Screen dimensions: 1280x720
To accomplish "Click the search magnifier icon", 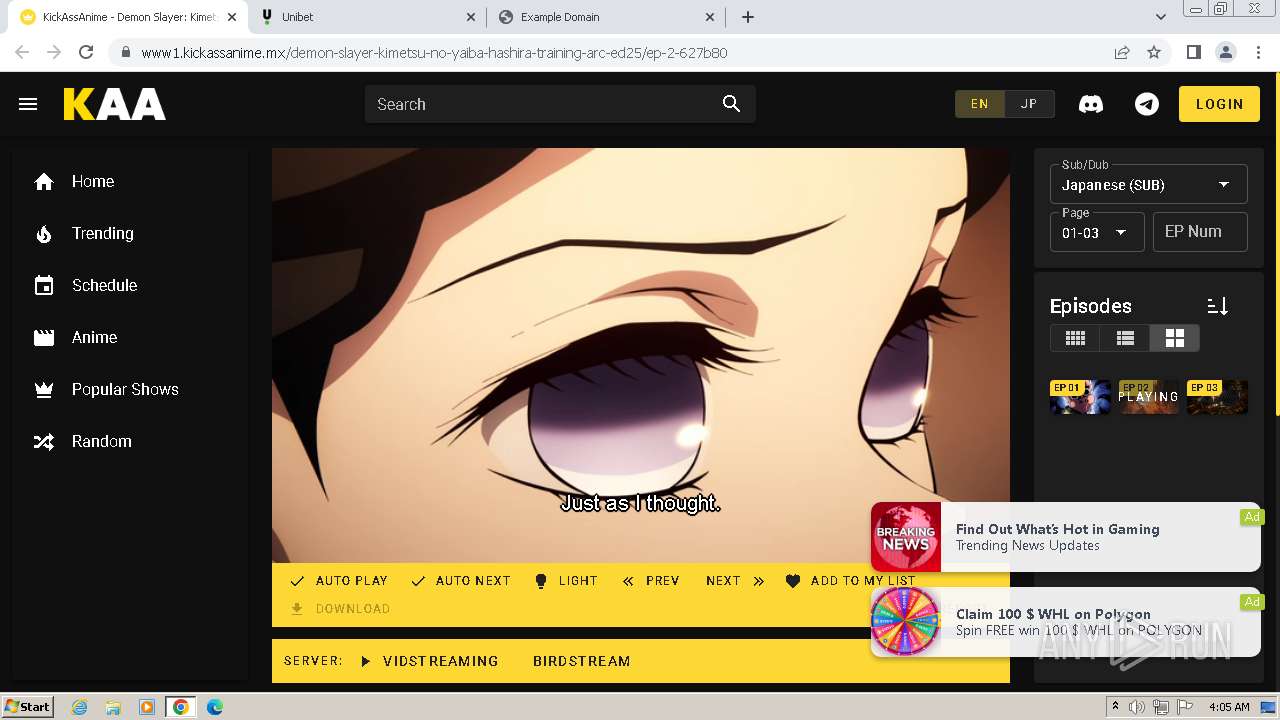I will click(731, 104).
